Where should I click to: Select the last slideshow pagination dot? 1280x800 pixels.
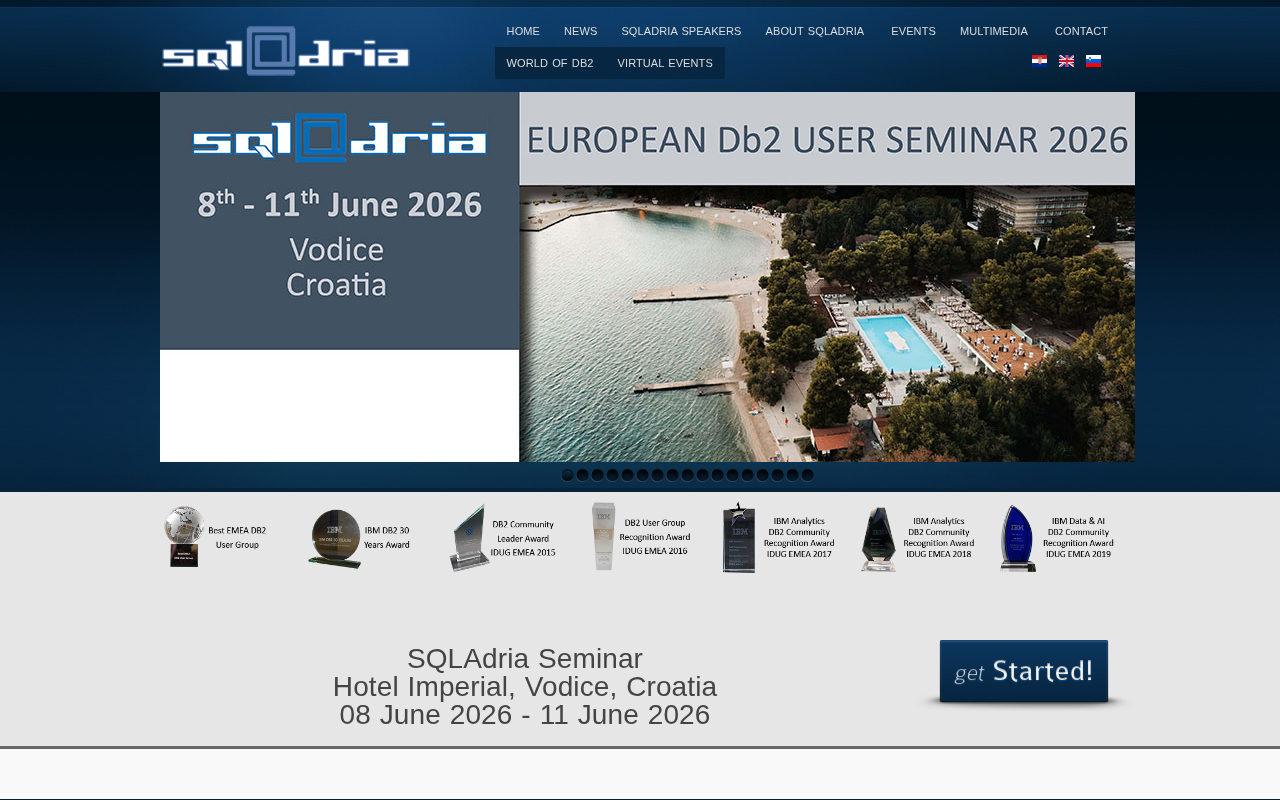point(808,475)
